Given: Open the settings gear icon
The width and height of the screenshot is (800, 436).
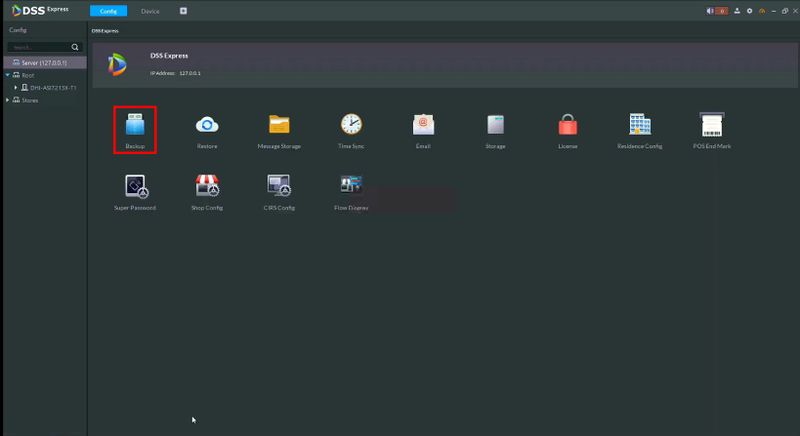Looking at the screenshot, I should (x=749, y=11).
